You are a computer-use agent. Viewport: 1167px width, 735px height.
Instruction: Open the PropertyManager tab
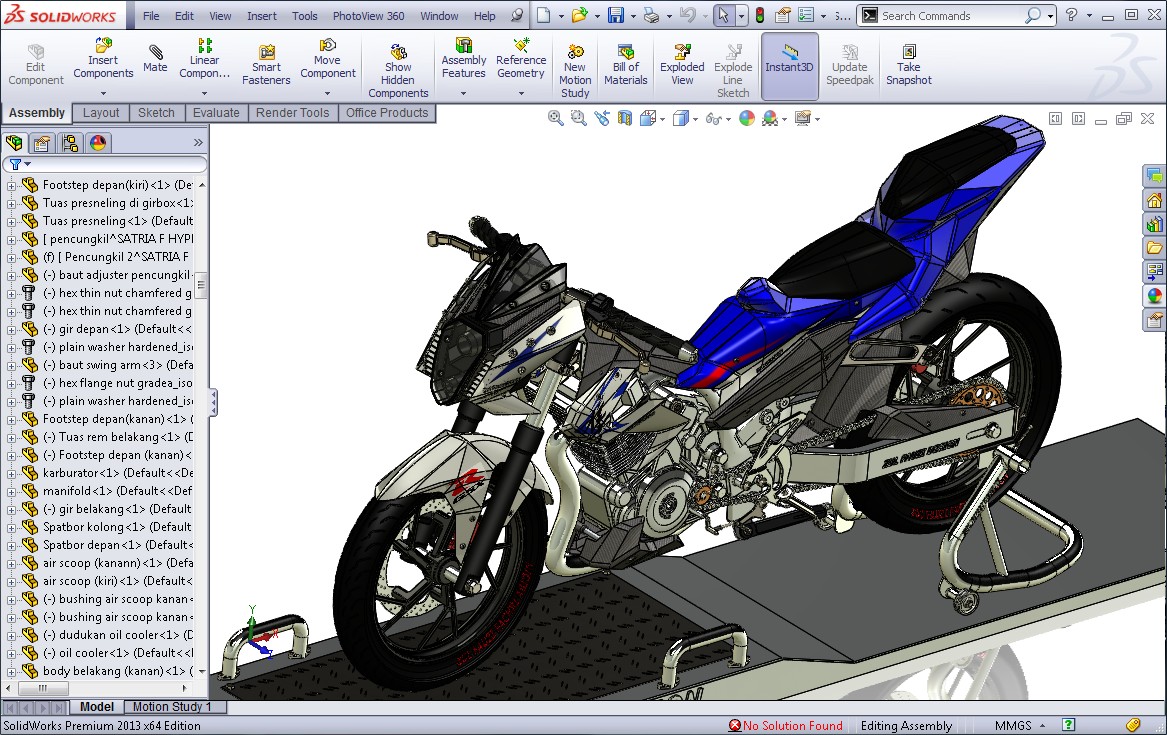(x=42, y=143)
